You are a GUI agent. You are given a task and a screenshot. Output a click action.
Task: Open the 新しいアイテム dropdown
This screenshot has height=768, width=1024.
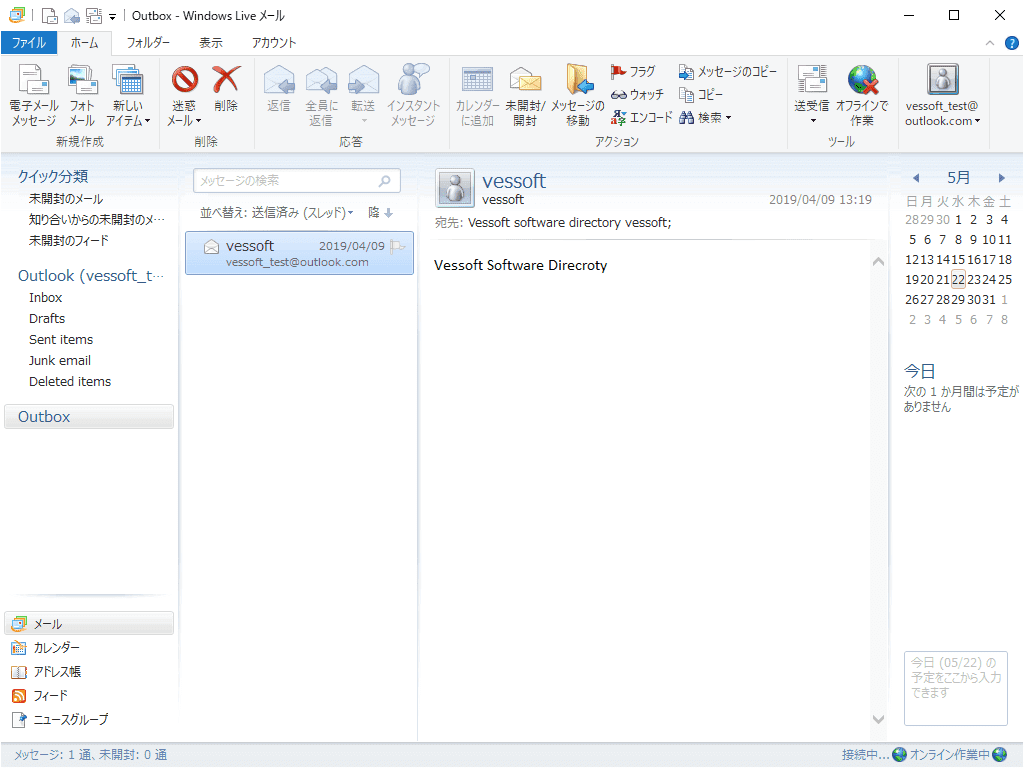pos(128,95)
